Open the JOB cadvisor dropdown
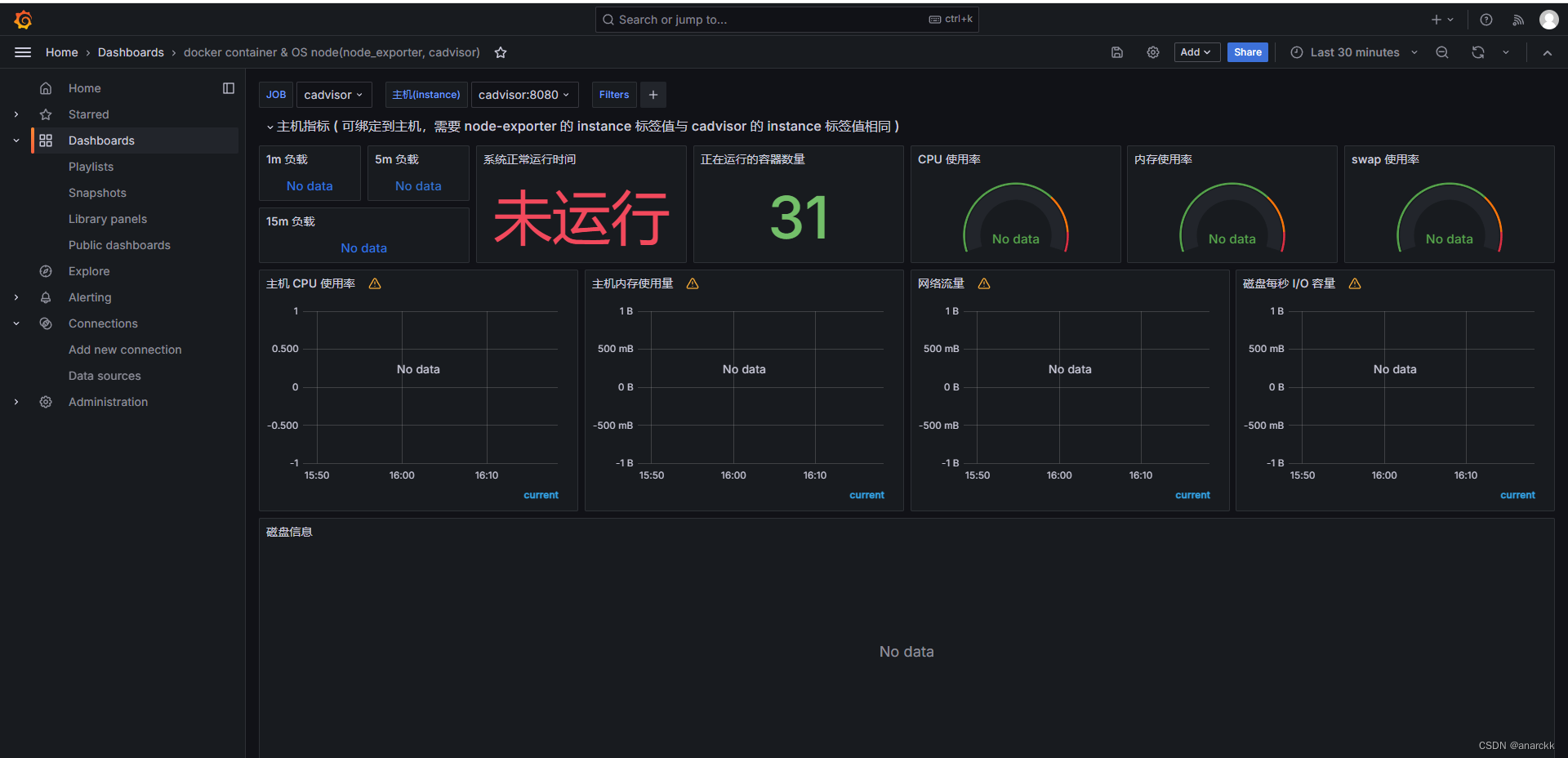 pyautogui.click(x=333, y=95)
